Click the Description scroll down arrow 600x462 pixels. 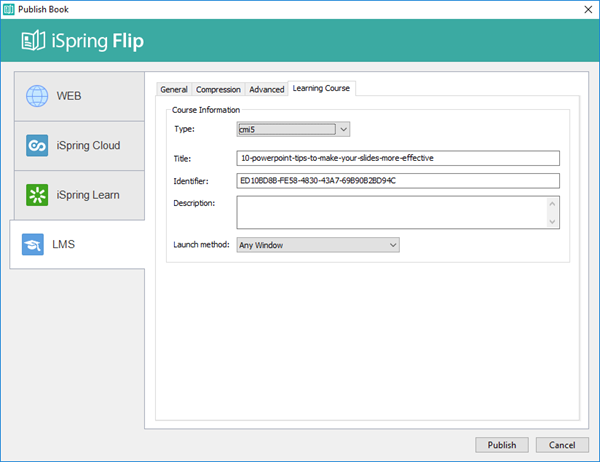[552, 221]
